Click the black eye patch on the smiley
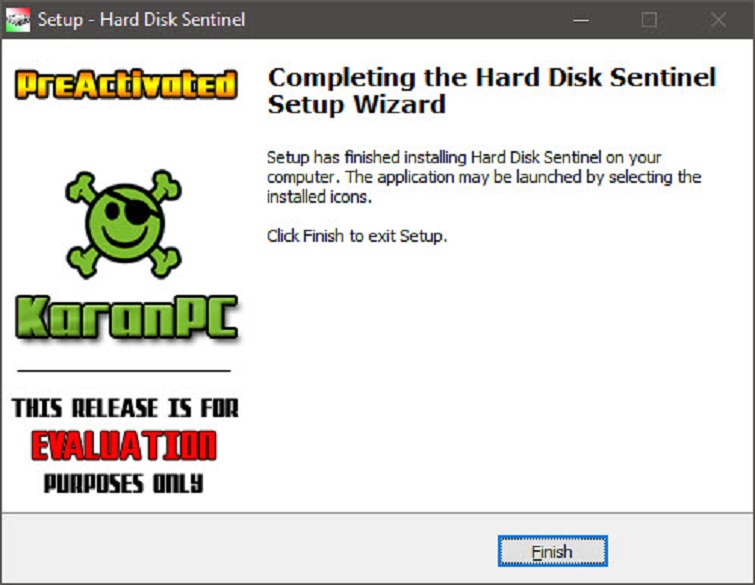This screenshot has width=755, height=585. (x=138, y=211)
